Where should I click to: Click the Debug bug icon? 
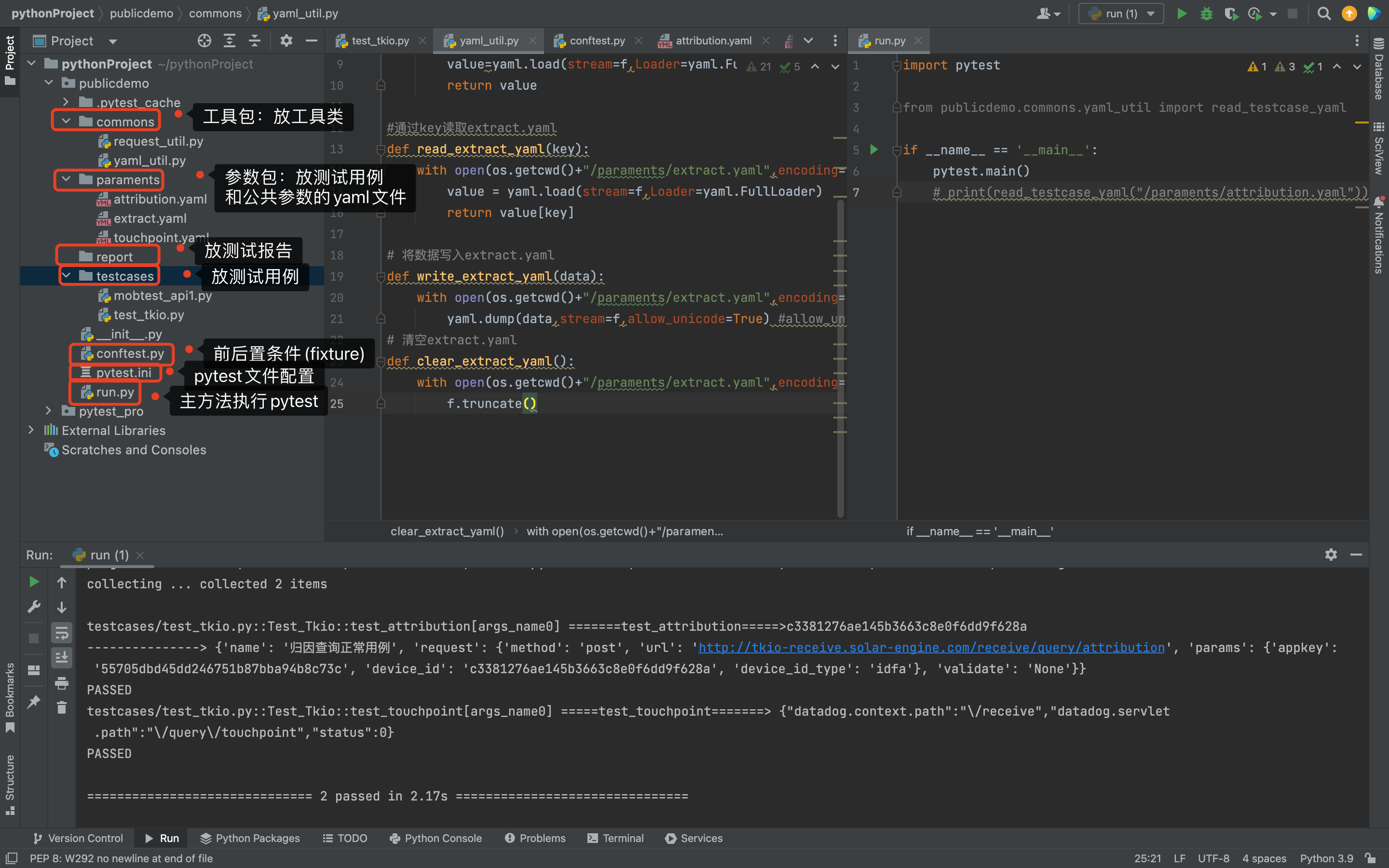pyautogui.click(x=1206, y=13)
